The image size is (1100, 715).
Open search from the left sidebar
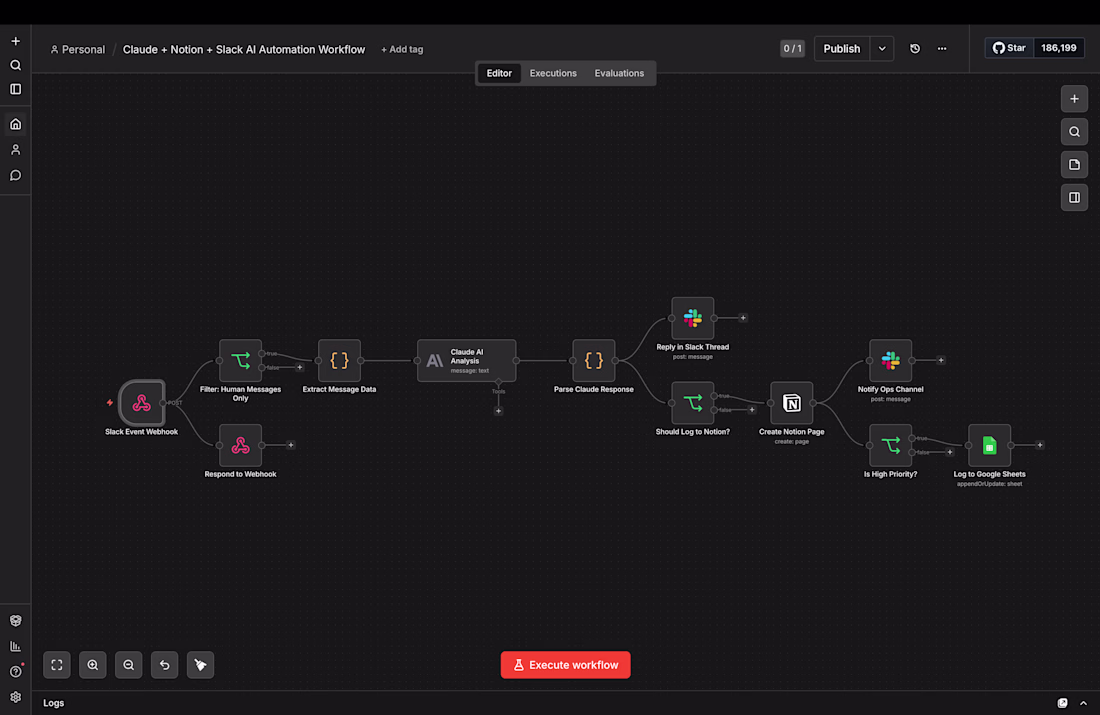coord(15,65)
